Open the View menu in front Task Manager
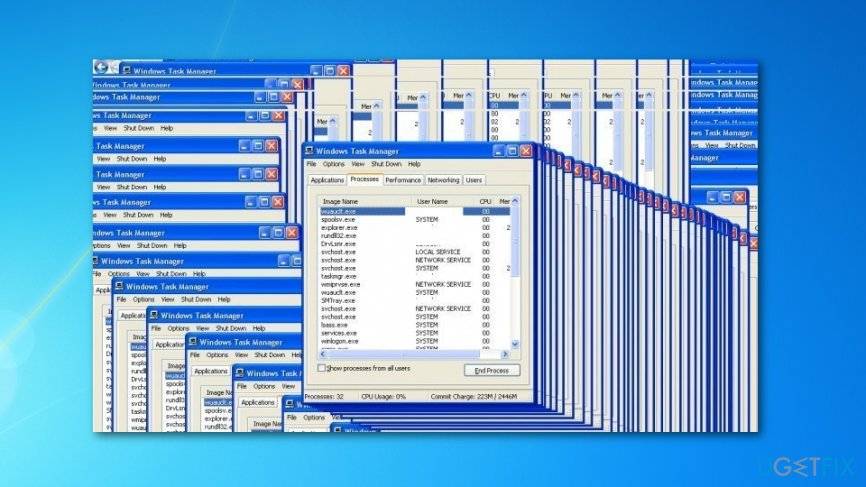 tap(358, 164)
